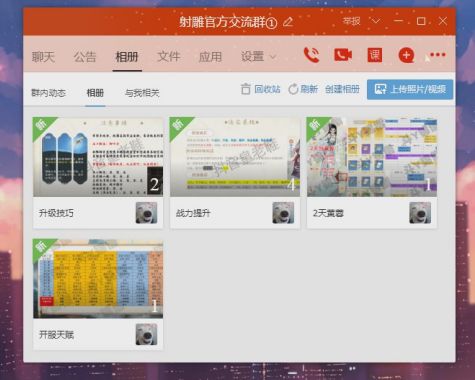This screenshot has width=475, height=380.
Task: Open the three-dots more menu
Action: (x=438, y=55)
